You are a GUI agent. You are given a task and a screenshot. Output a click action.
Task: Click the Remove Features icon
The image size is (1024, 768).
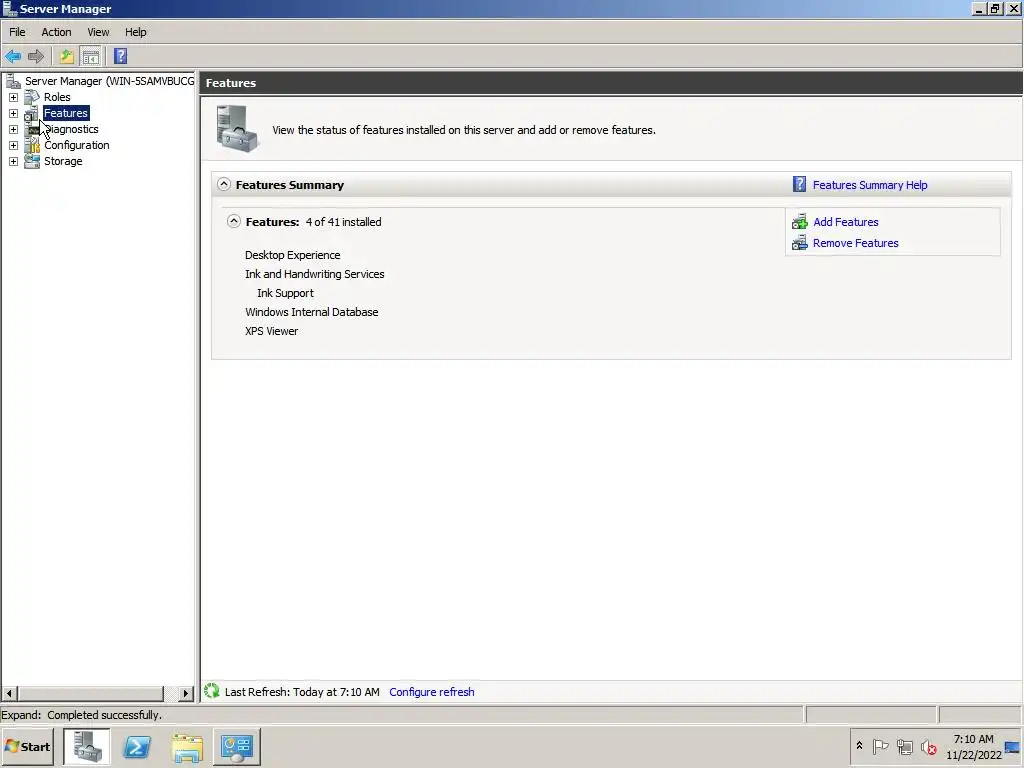pyautogui.click(x=799, y=243)
